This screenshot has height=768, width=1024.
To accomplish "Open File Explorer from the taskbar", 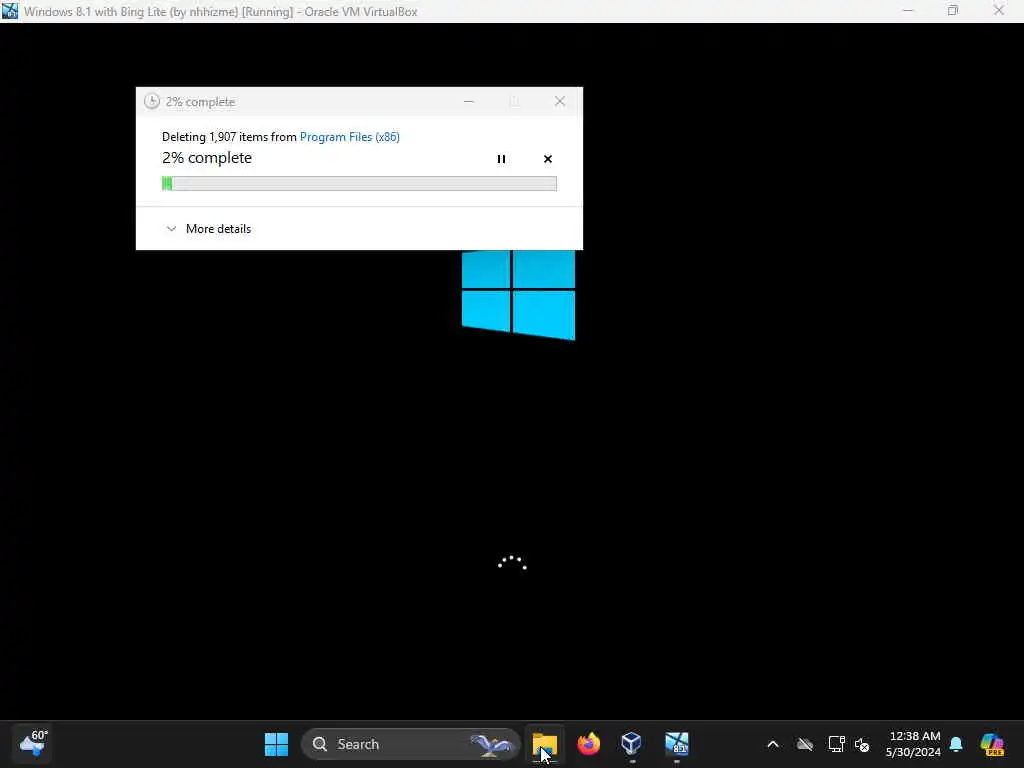I will [x=544, y=744].
